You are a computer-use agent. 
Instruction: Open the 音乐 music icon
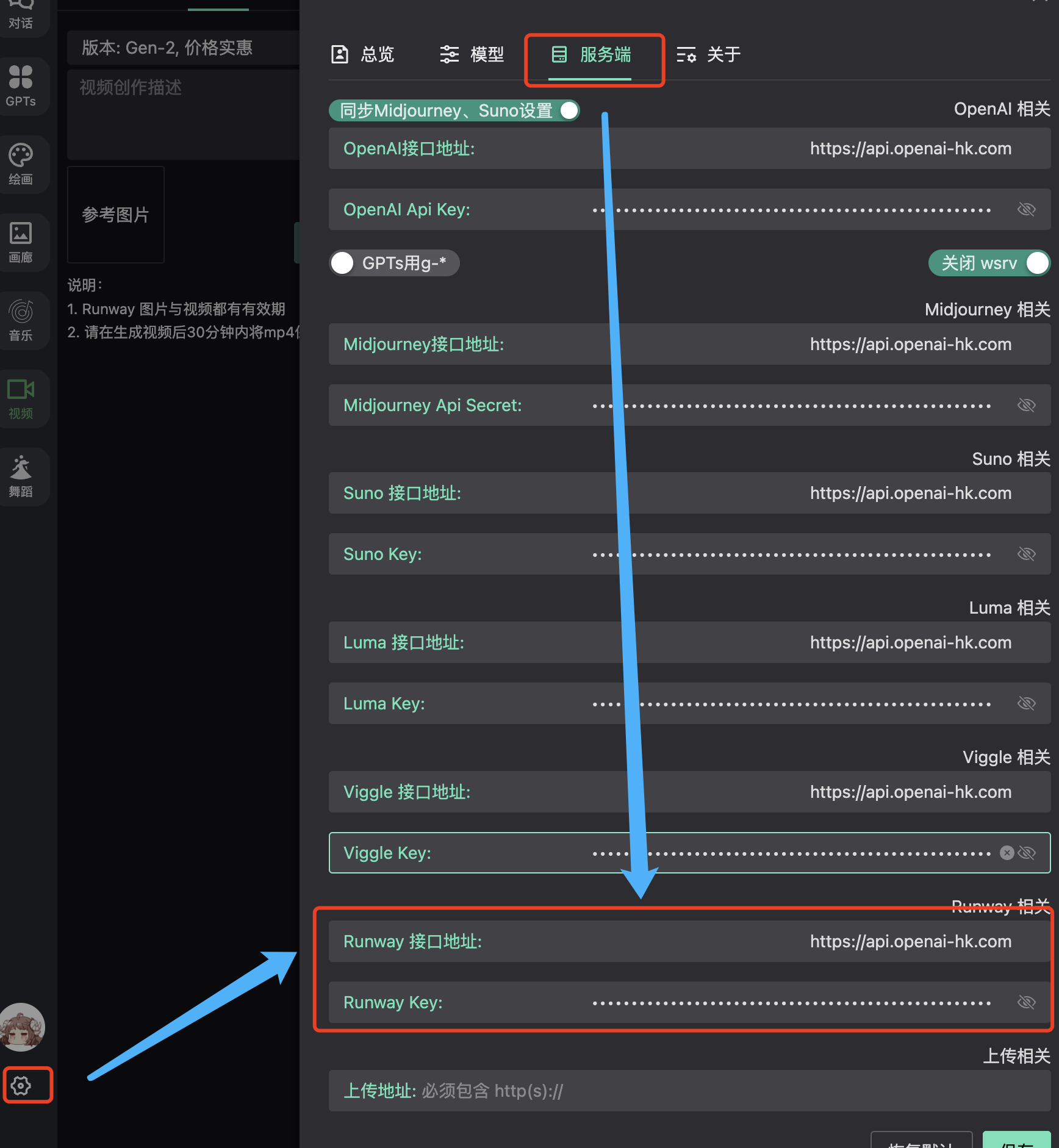coord(21,320)
